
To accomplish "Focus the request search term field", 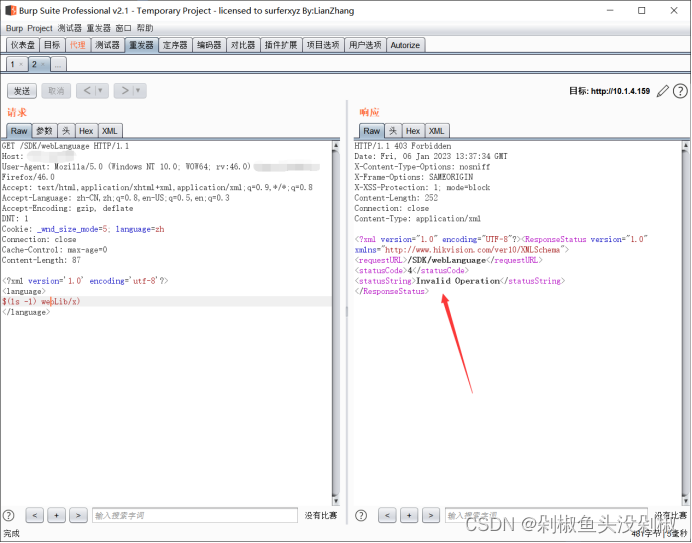I will [x=195, y=515].
